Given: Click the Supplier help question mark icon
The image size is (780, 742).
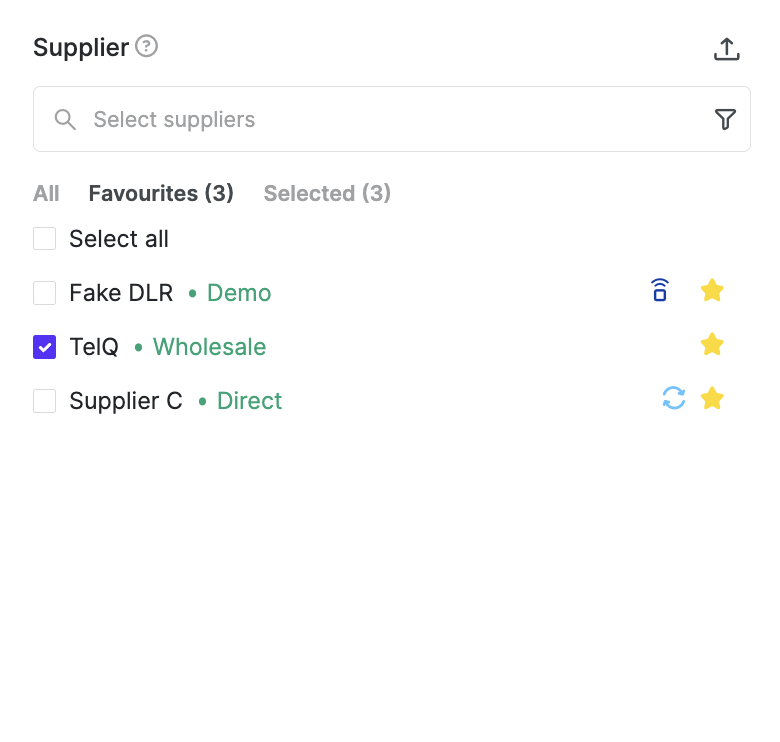Looking at the screenshot, I should coord(146,46).
